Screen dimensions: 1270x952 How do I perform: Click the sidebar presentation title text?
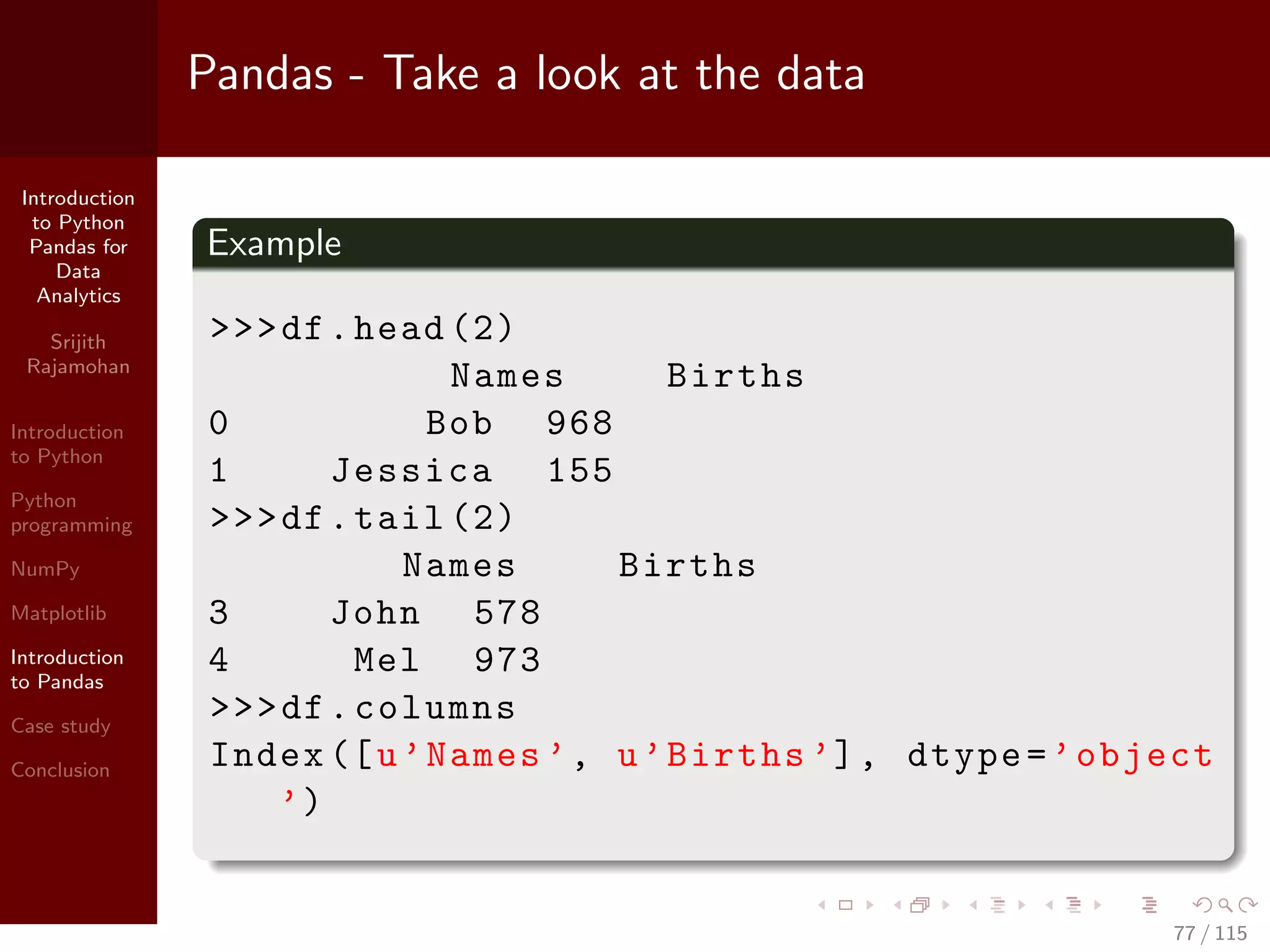tap(78, 247)
